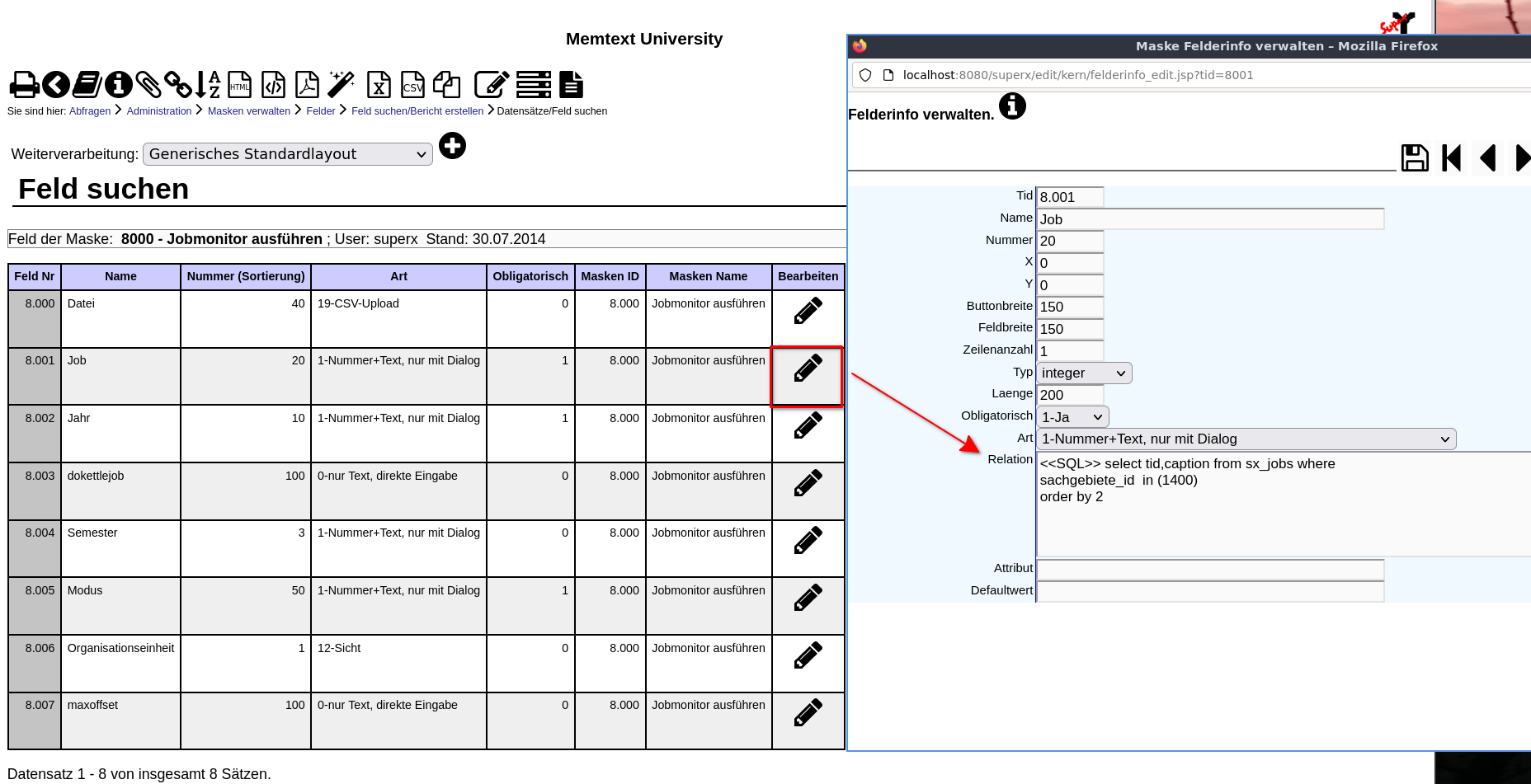Click the shield icon in address bar
1531x784 pixels.
click(x=865, y=75)
